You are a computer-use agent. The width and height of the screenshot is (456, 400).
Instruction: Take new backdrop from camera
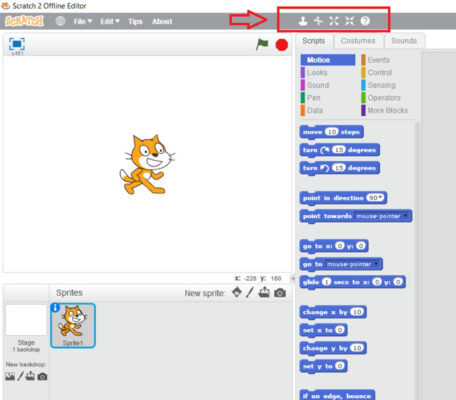pos(42,377)
